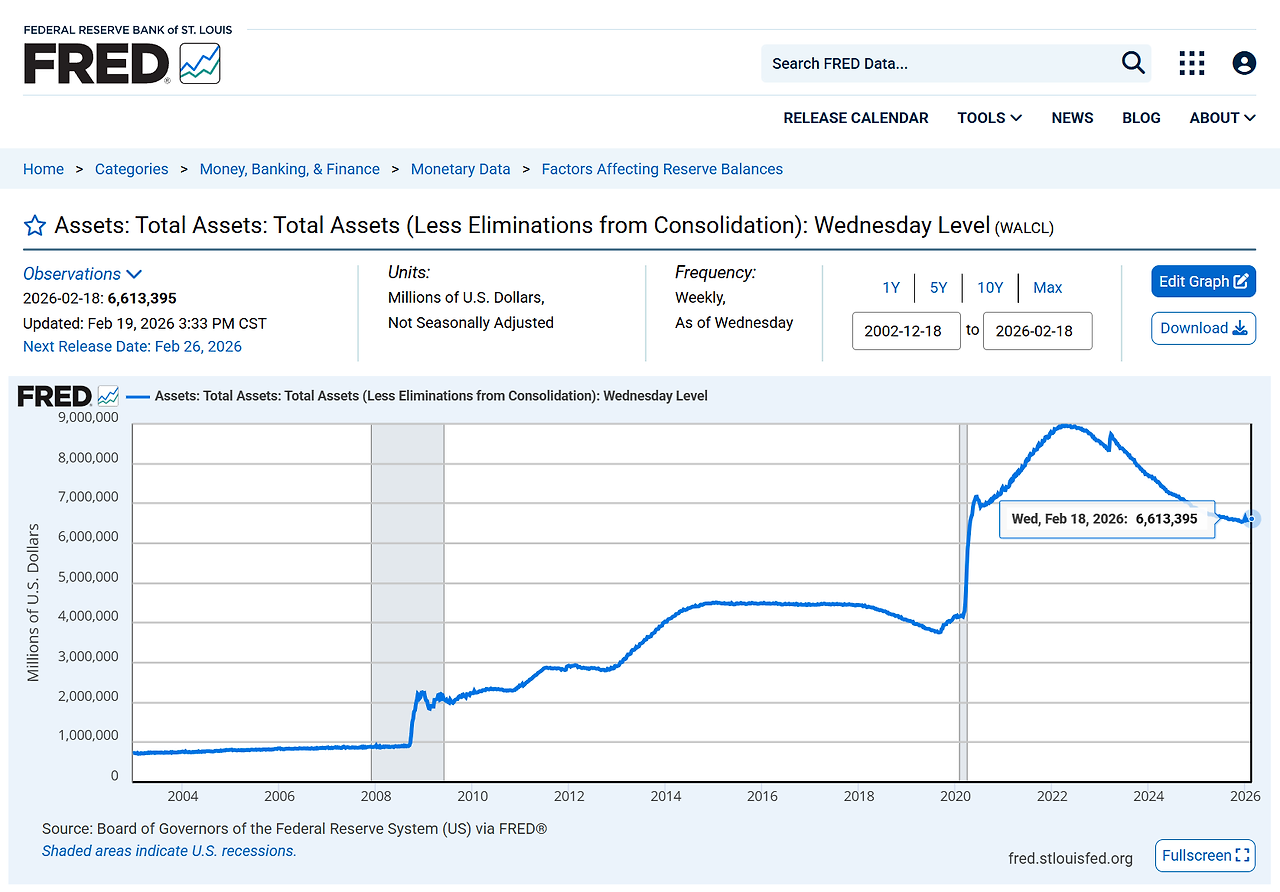This screenshot has height=892, width=1280.
Task: Open the TOOLS dropdown menu
Action: (988, 117)
